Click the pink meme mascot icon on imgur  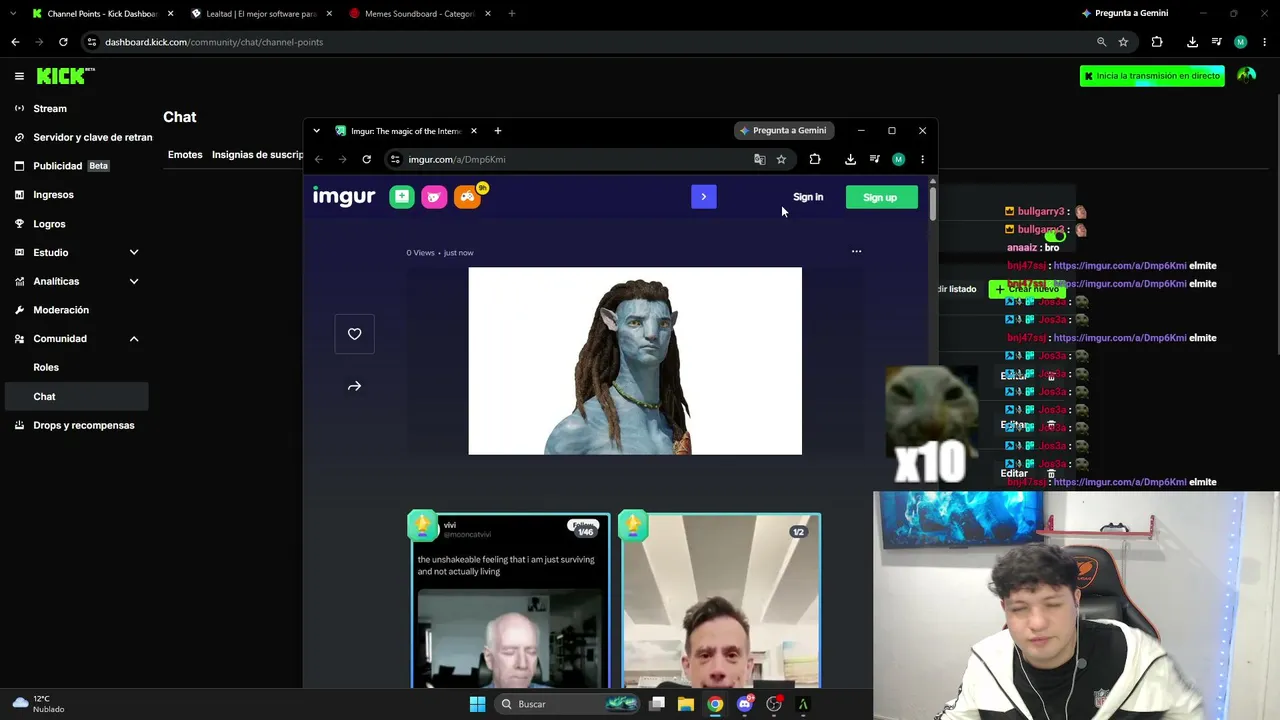tap(434, 197)
